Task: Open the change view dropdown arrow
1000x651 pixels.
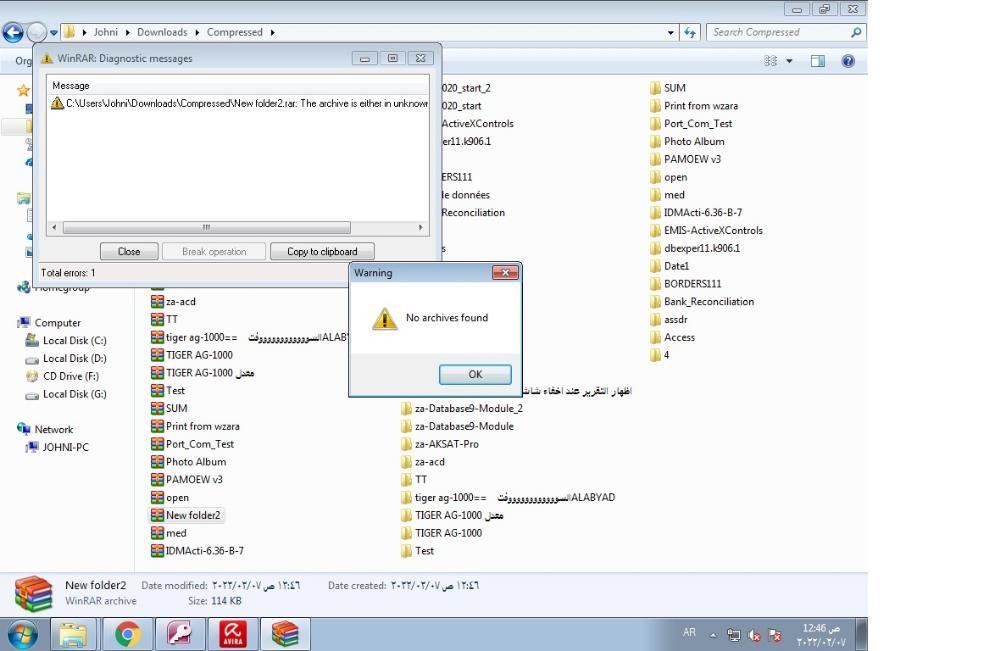Action: (x=789, y=61)
